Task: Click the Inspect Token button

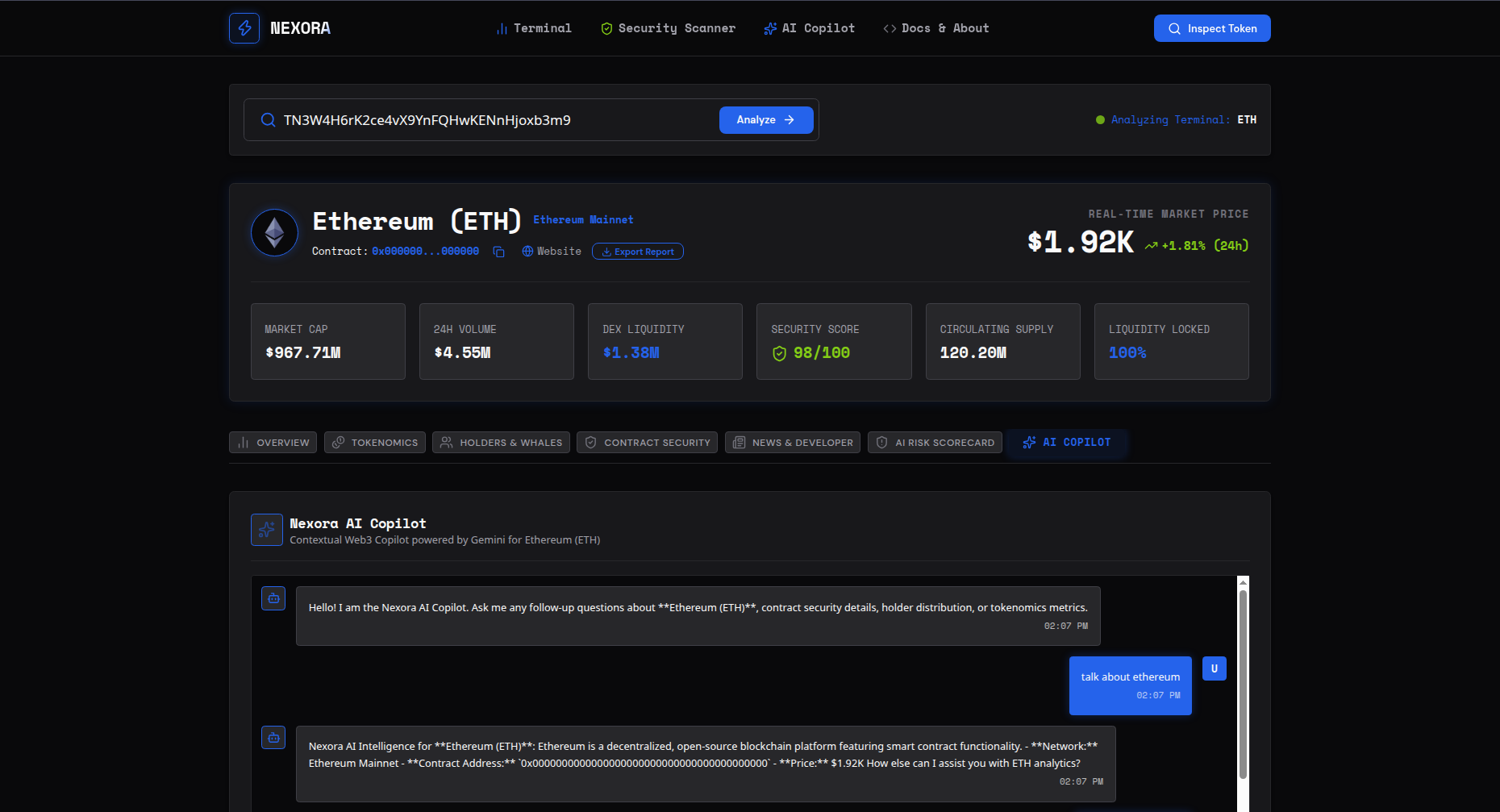Action: [1212, 28]
